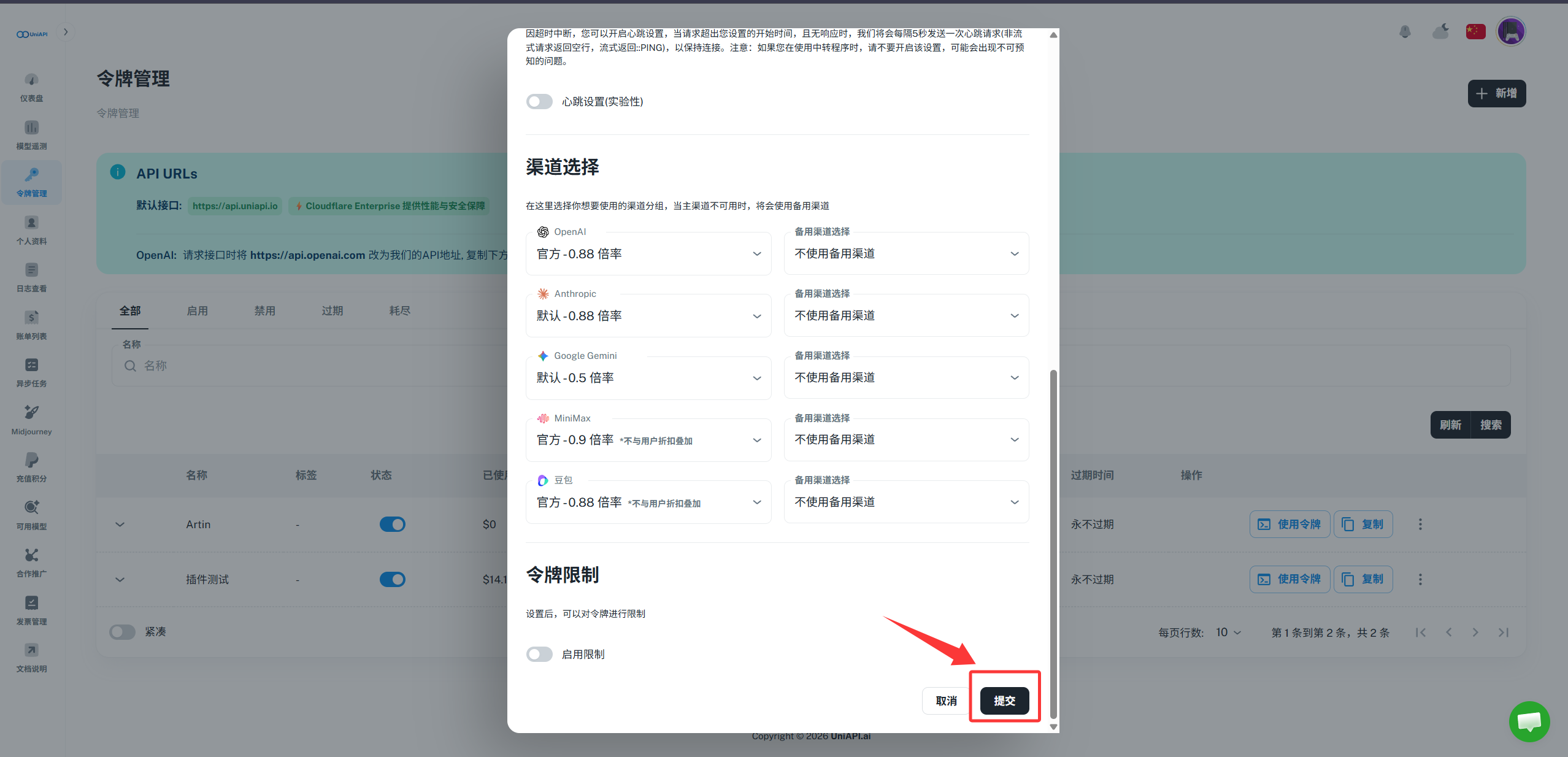Toggle status switch for 插件测试 token
Image resolution: width=1568 pixels, height=757 pixels.
tap(393, 579)
